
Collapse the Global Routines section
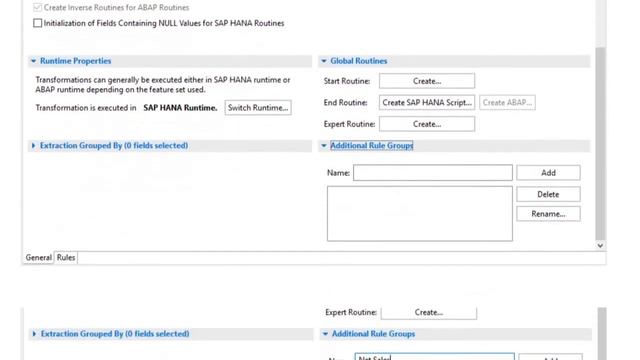click(x=324, y=61)
